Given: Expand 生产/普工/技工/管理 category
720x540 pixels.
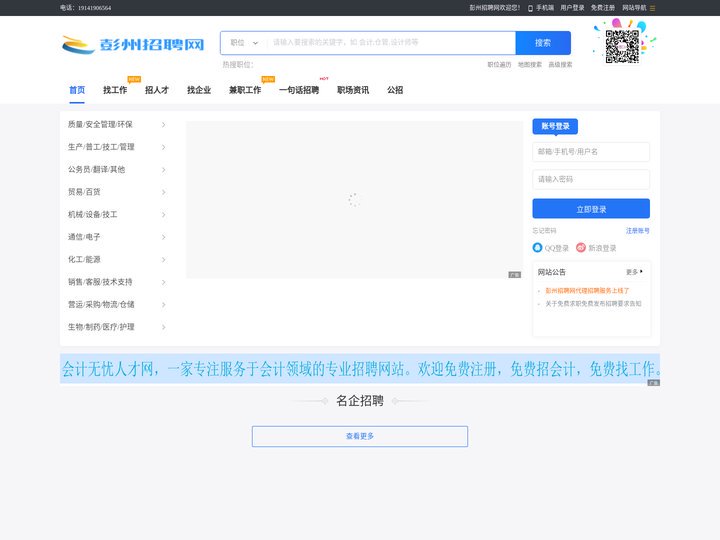Looking at the screenshot, I should click(x=117, y=147).
